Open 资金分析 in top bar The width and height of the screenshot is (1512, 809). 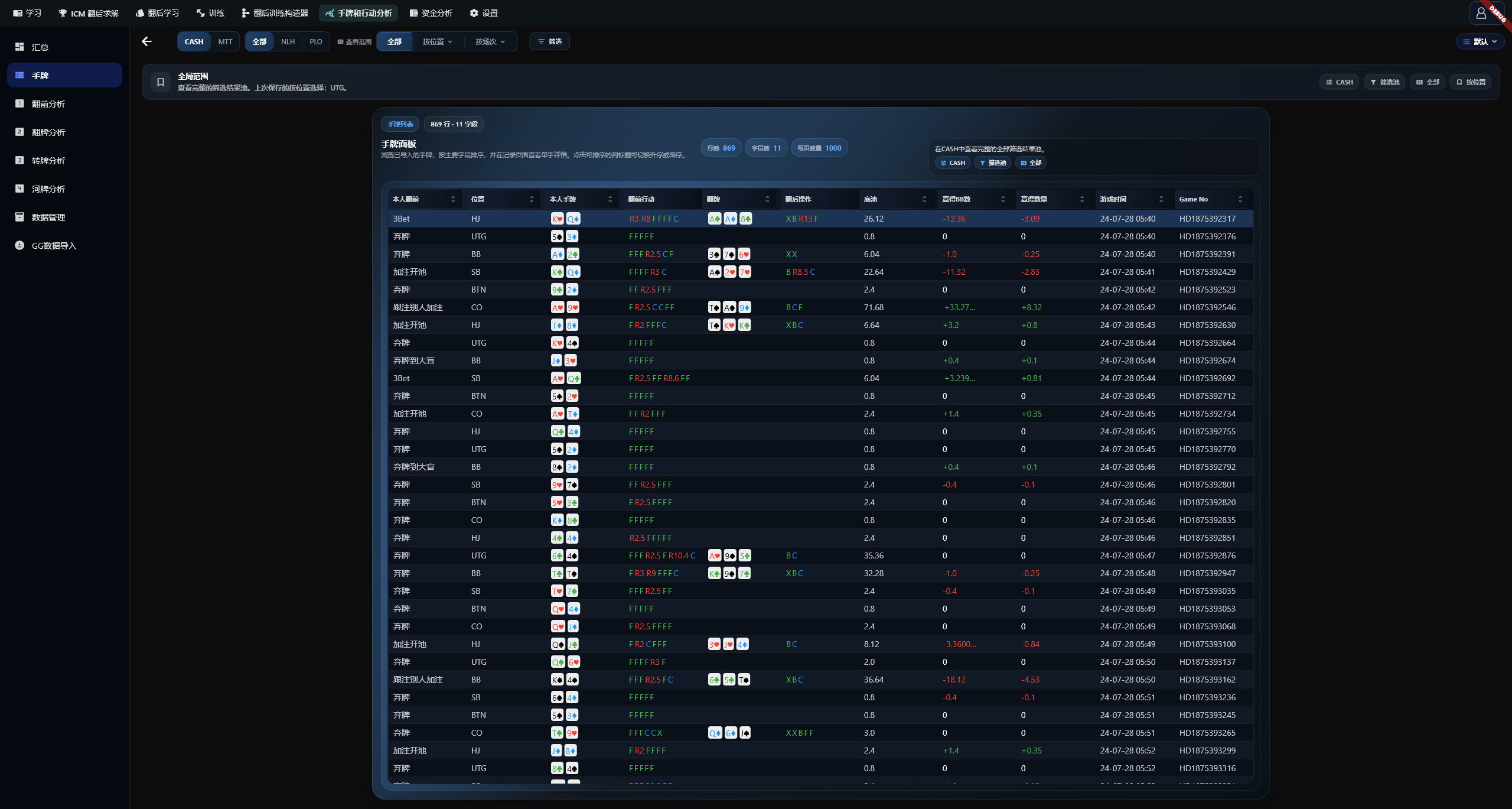click(x=431, y=13)
